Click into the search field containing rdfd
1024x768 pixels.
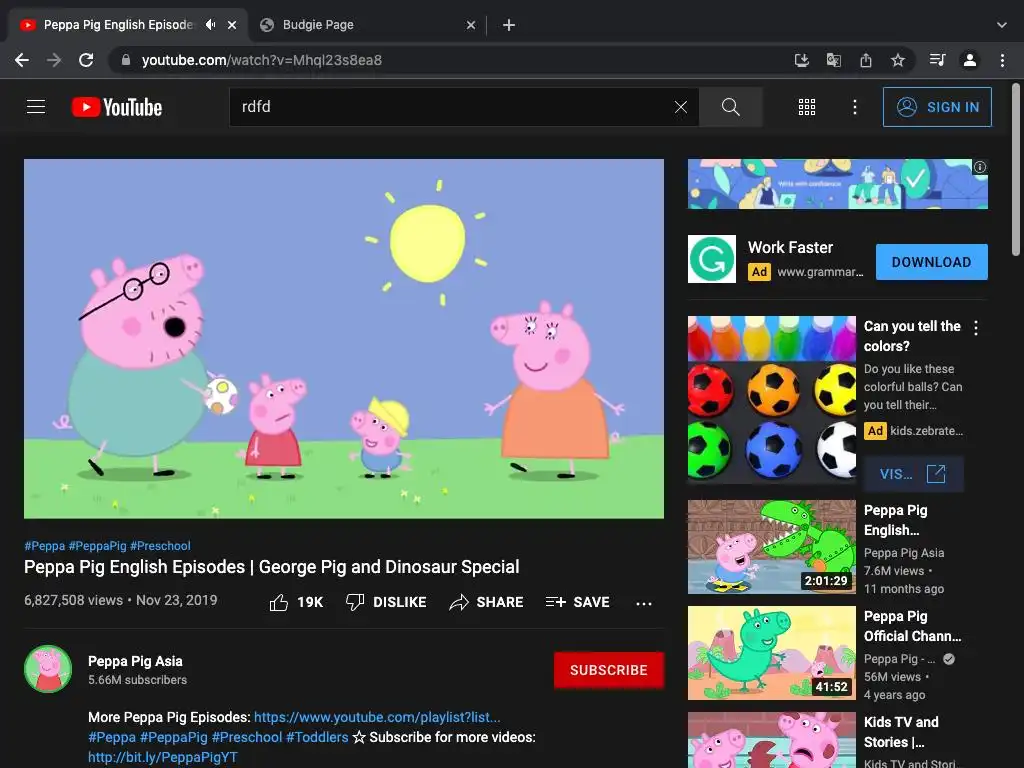(x=451, y=107)
